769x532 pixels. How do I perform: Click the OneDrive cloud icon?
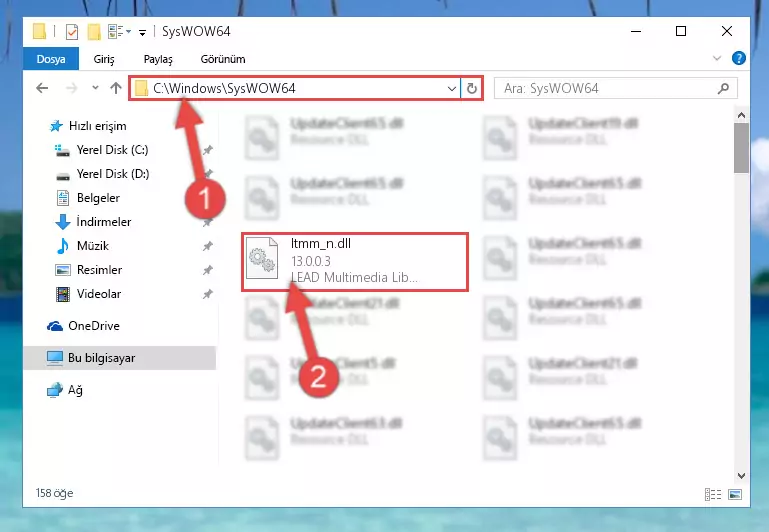coord(55,326)
